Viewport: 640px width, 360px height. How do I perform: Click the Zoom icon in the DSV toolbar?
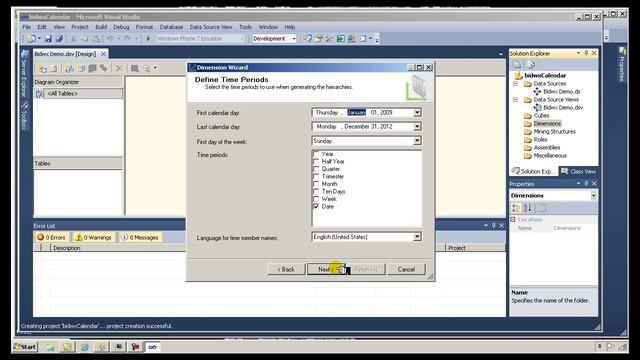147,69
